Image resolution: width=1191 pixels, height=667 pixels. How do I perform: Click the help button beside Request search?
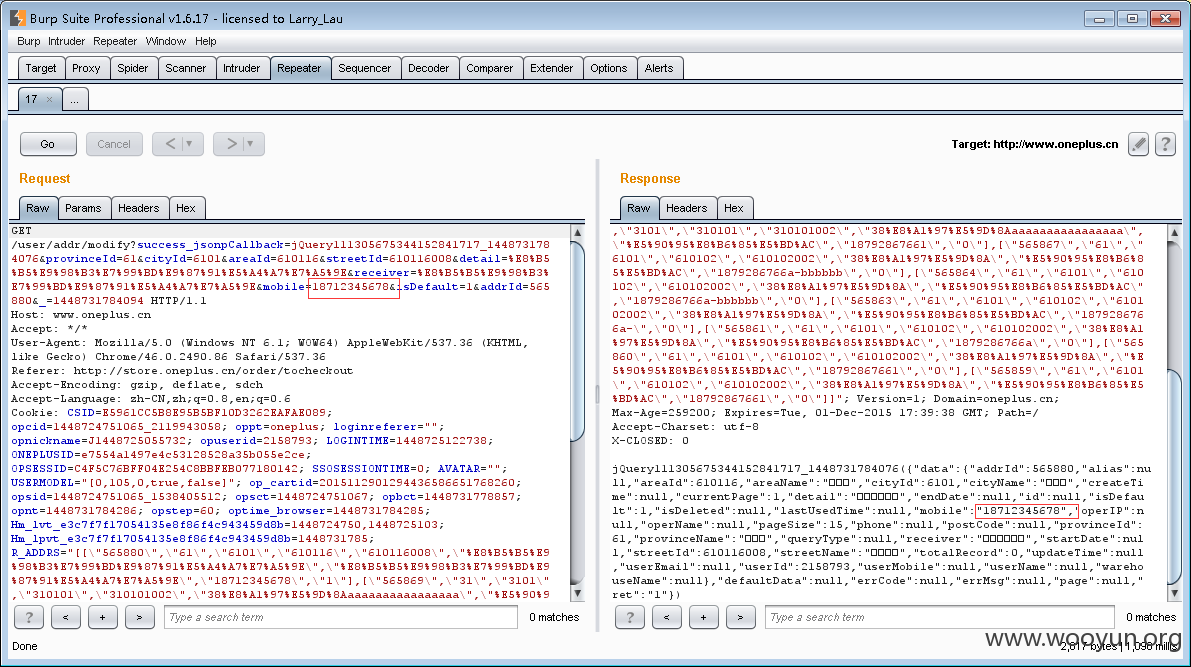point(29,617)
